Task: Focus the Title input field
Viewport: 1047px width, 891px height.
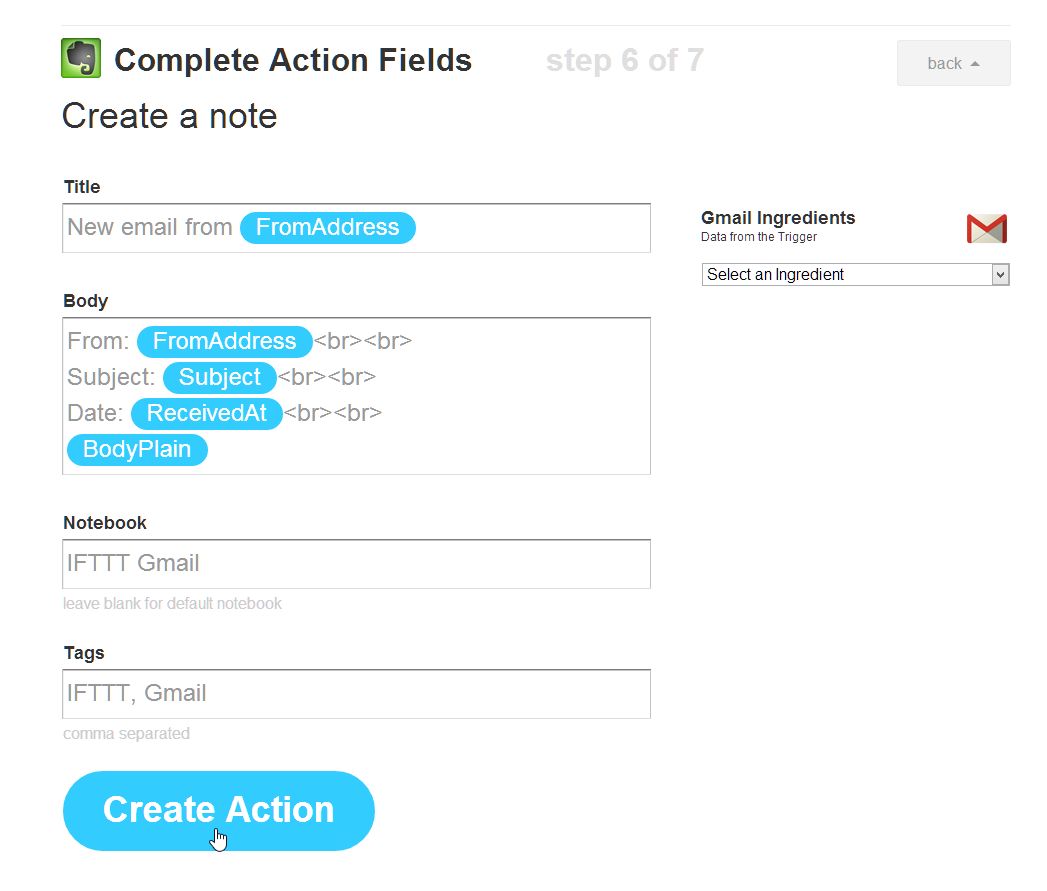Action: (357, 228)
